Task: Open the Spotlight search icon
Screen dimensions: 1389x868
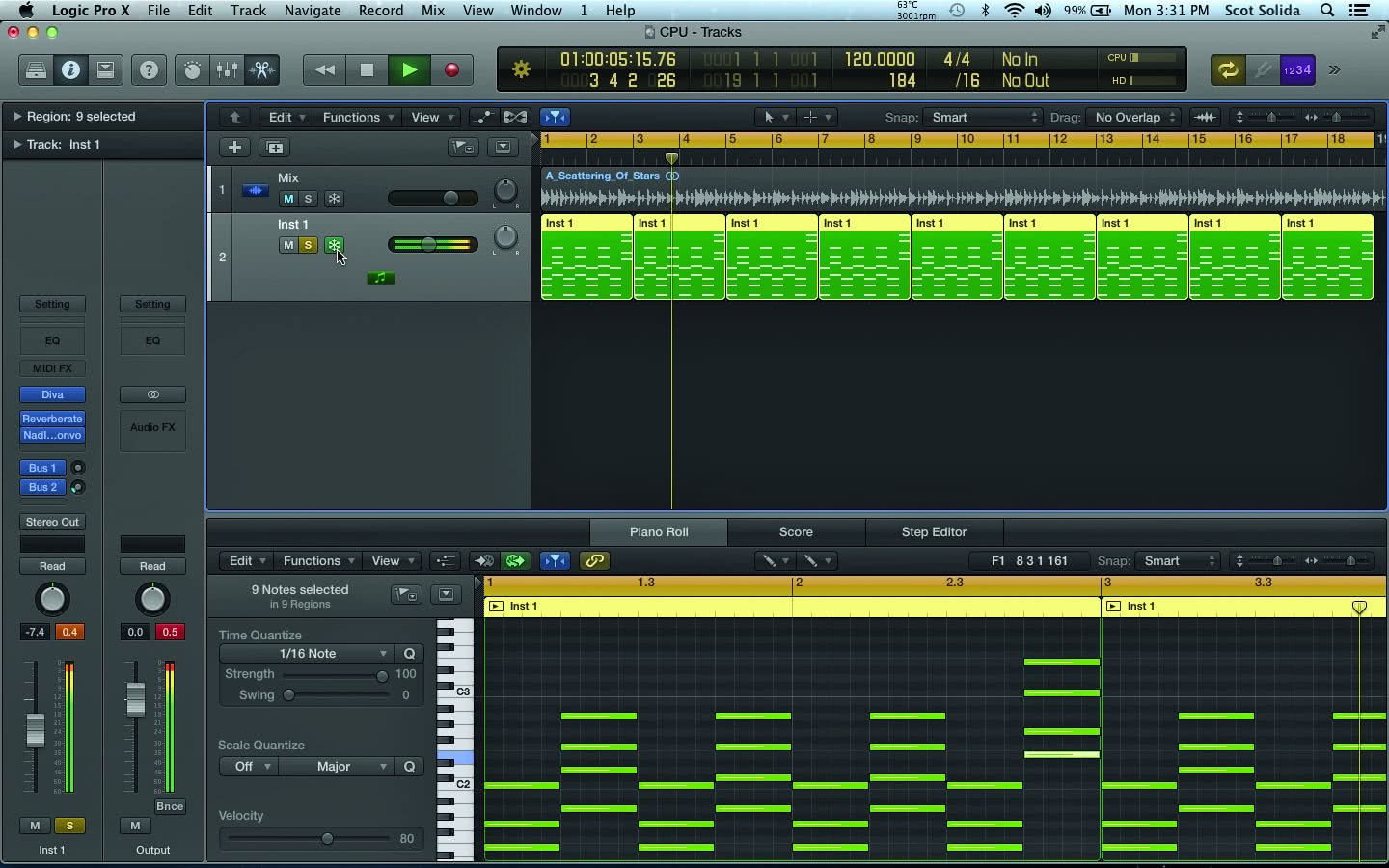Action: tap(1327, 11)
